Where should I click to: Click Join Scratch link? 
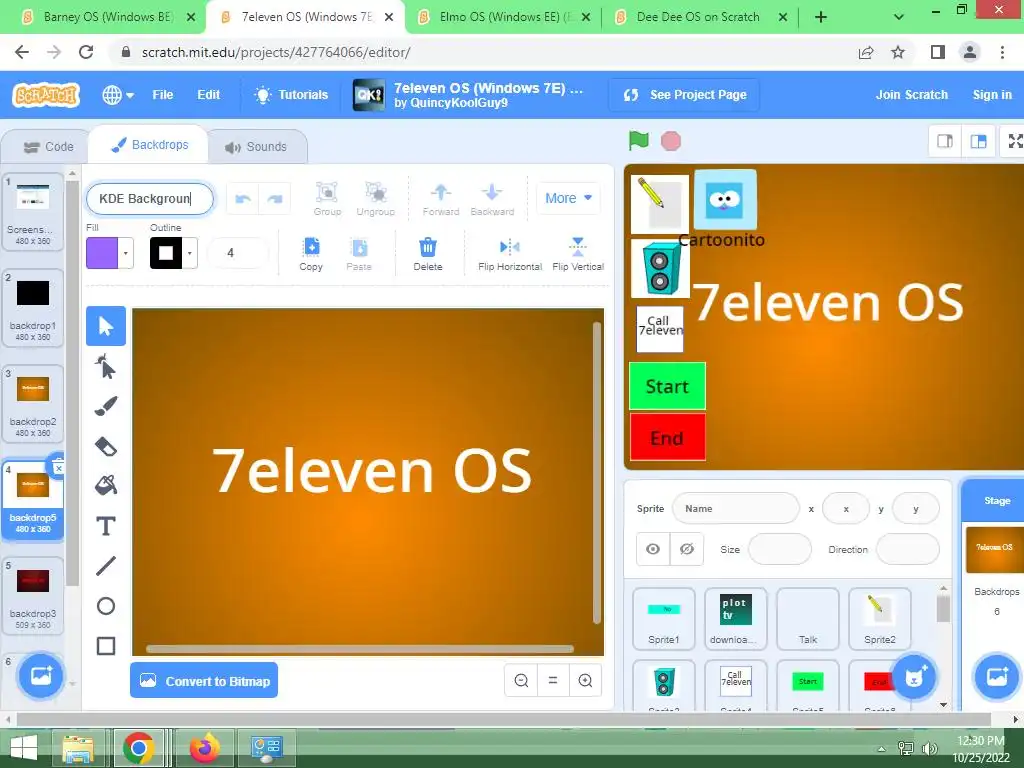(x=912, y=95)
